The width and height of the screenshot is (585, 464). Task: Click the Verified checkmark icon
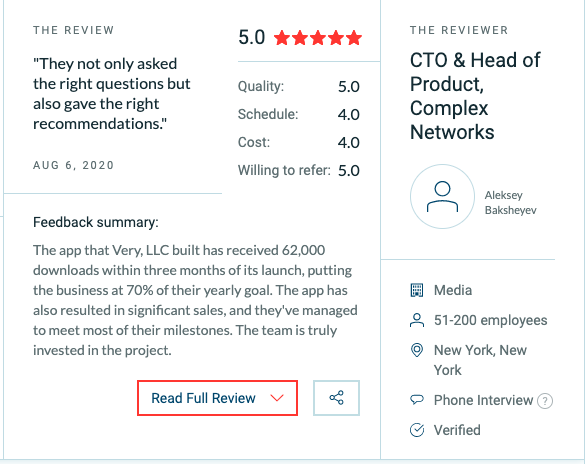(x=417, y=430)
